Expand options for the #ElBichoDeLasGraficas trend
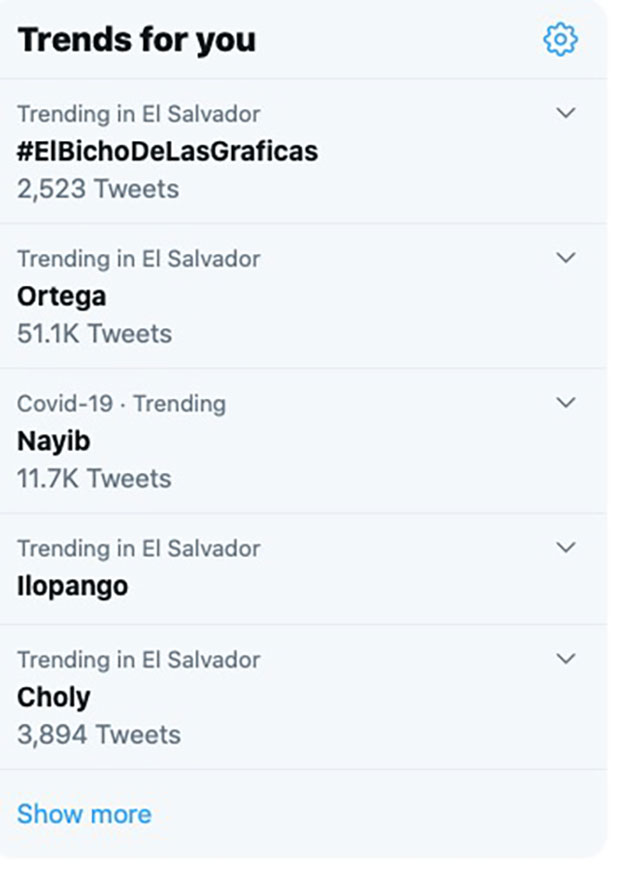The image size is (627, 878). (566, 113)
